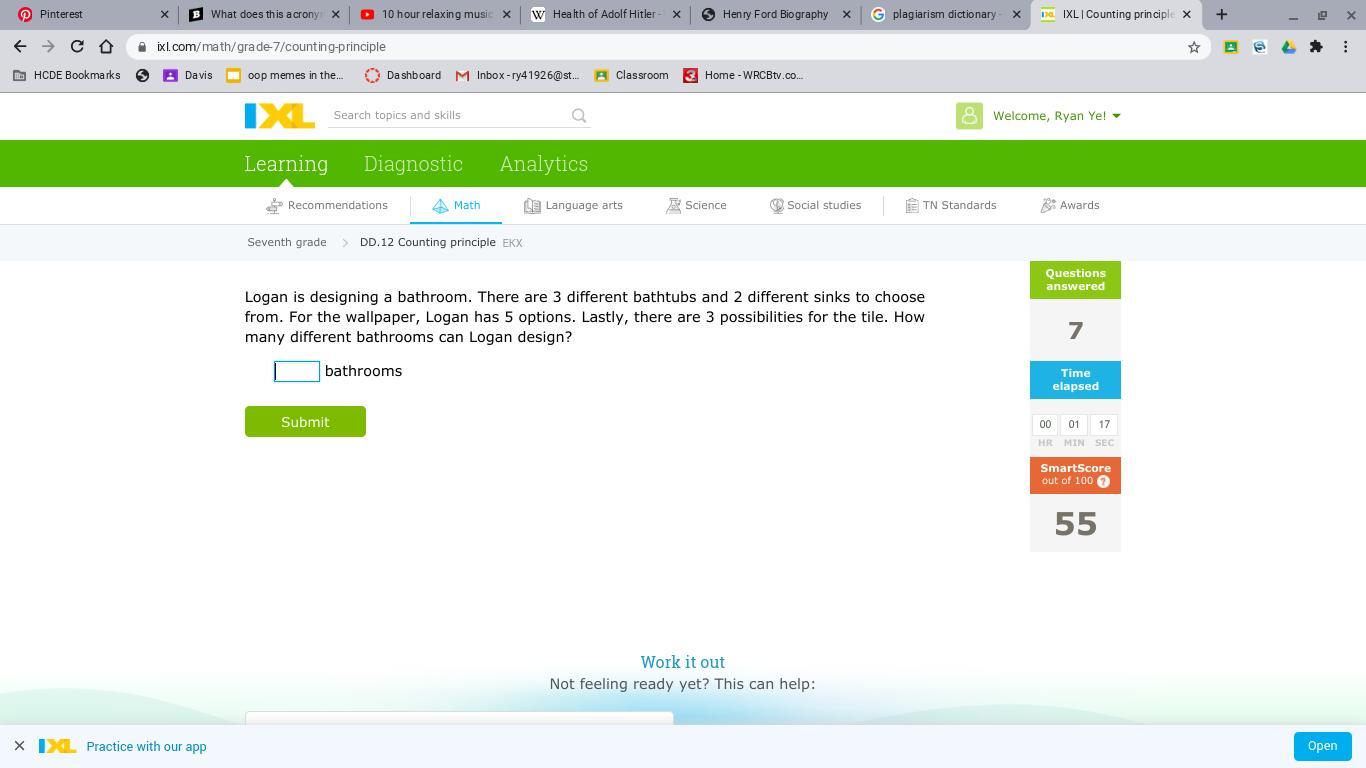The image size is (1366, 768).
Task: Open the HCDE Bookmarks folder
Action: click(x=67, y=75)
